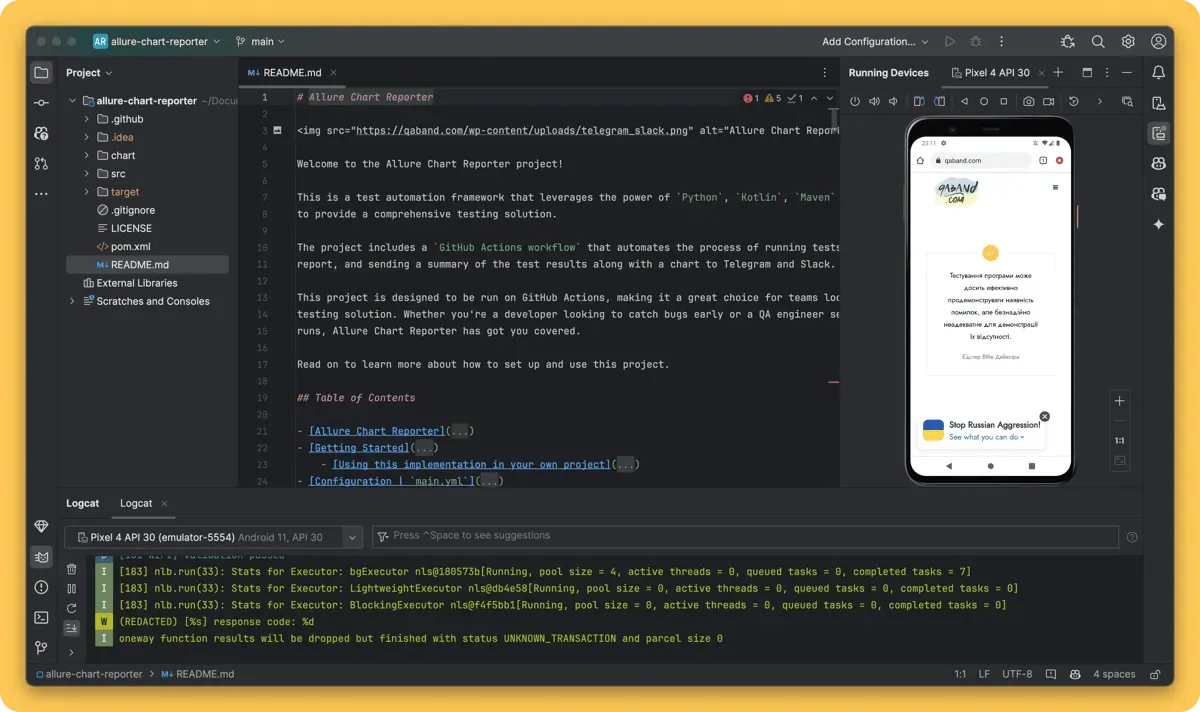
Task: Restart Logcat using the circular arrow icon
Action: tap(71, 608)
